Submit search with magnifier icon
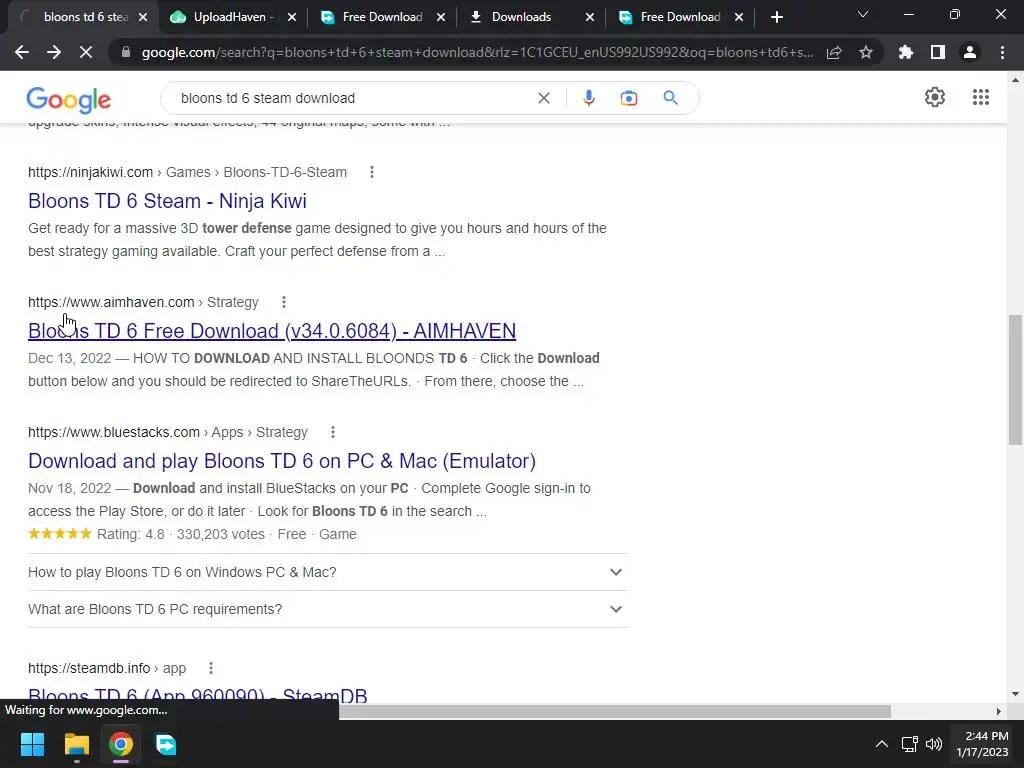 [x=670, y=98]
